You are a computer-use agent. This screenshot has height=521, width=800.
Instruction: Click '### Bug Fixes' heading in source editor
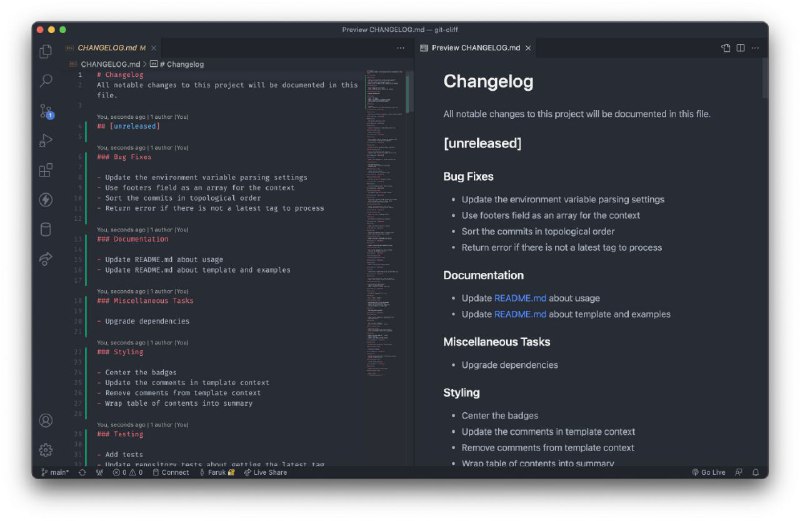coord(124,157)
